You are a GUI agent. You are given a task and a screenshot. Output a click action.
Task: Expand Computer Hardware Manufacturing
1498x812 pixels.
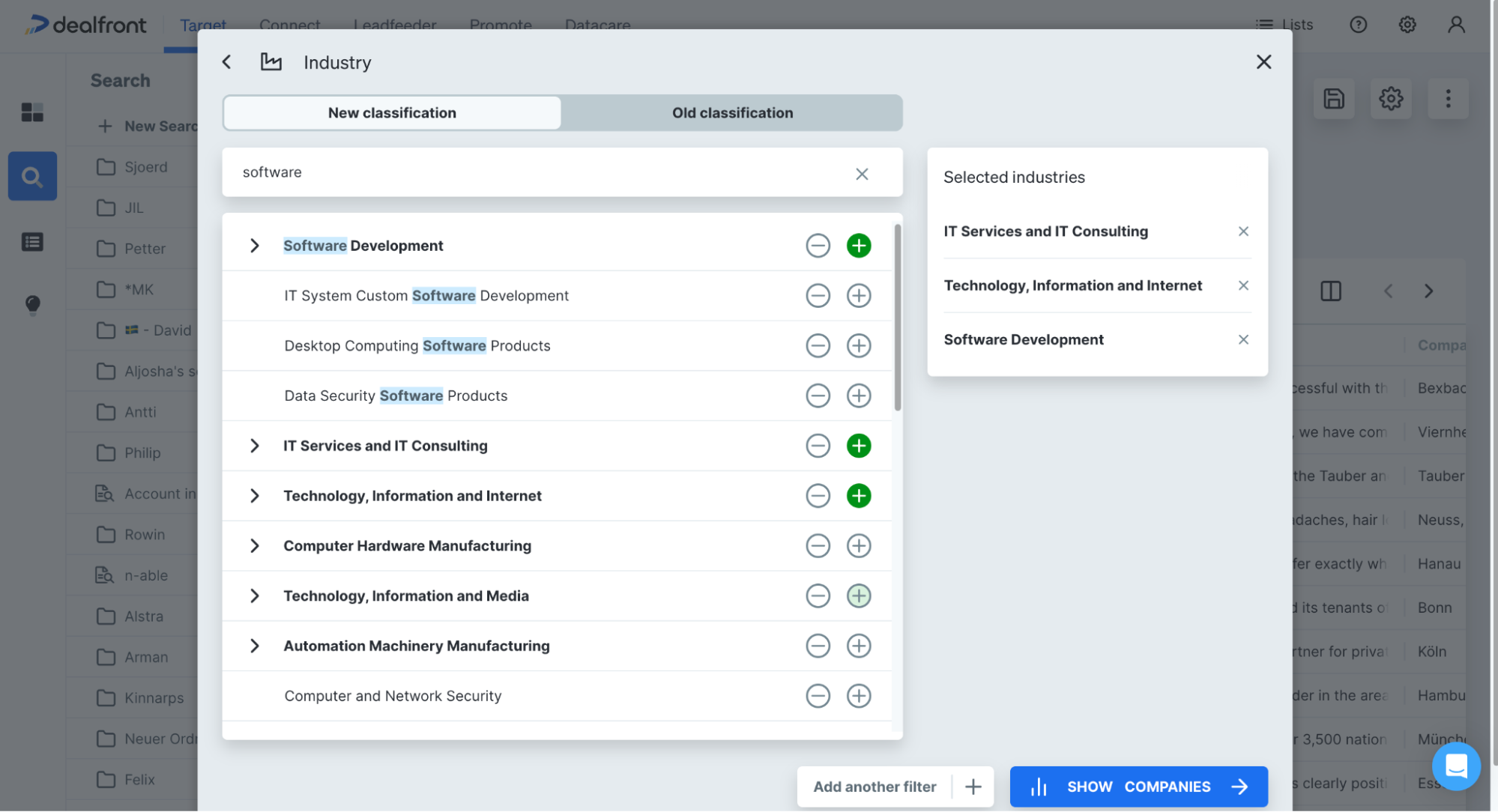pyautogui.click(x=254, y=545)
